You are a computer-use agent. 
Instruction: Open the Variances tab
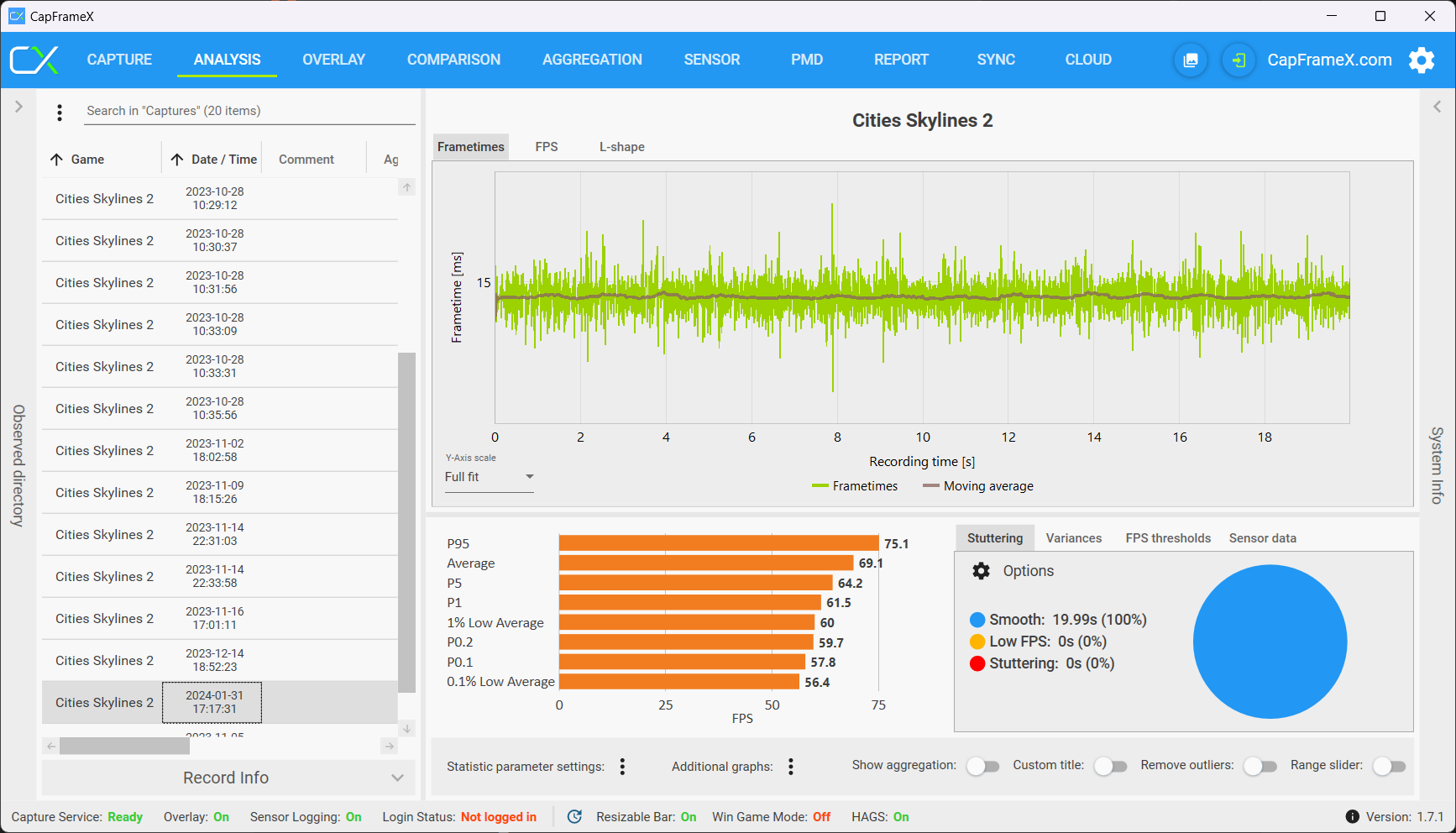pos(1074,538)
